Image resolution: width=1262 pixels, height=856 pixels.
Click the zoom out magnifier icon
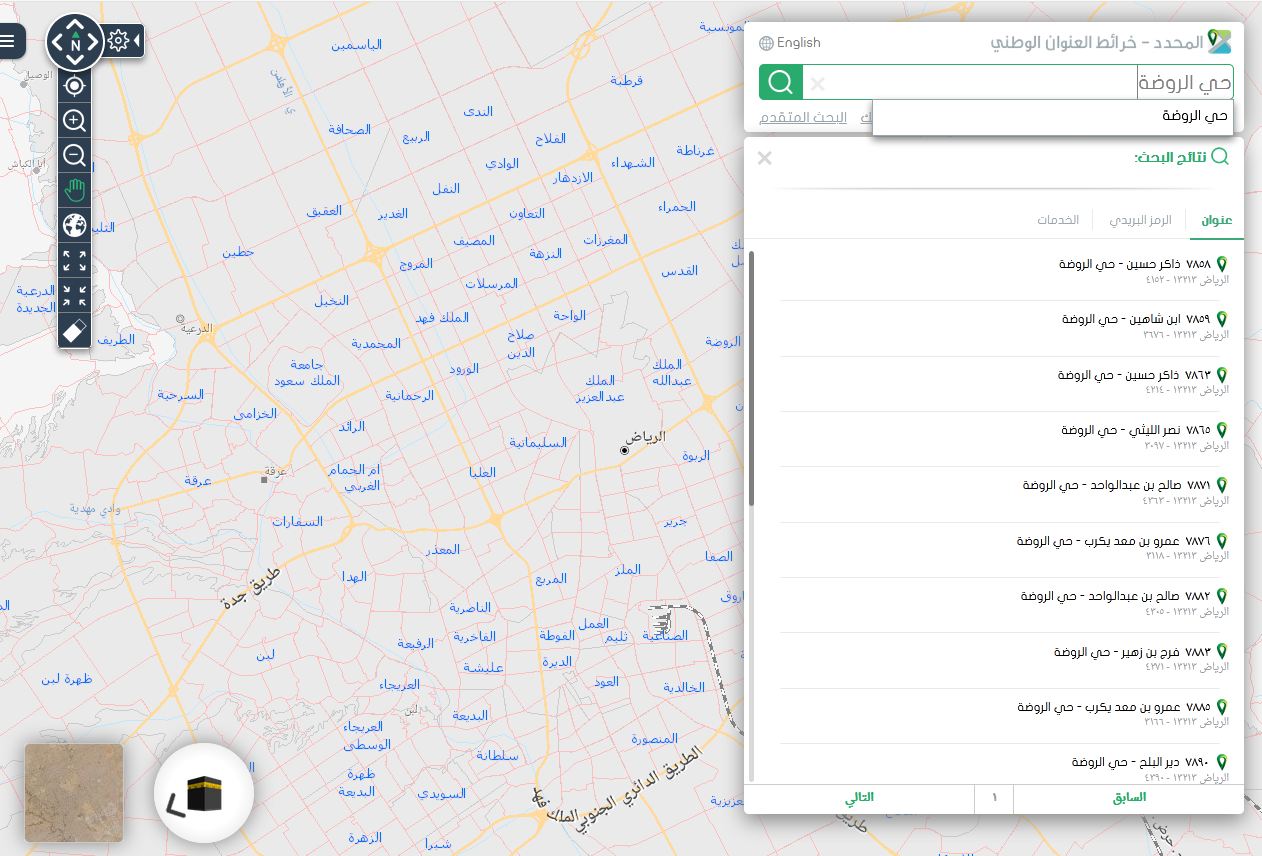(x=73, y=155)
